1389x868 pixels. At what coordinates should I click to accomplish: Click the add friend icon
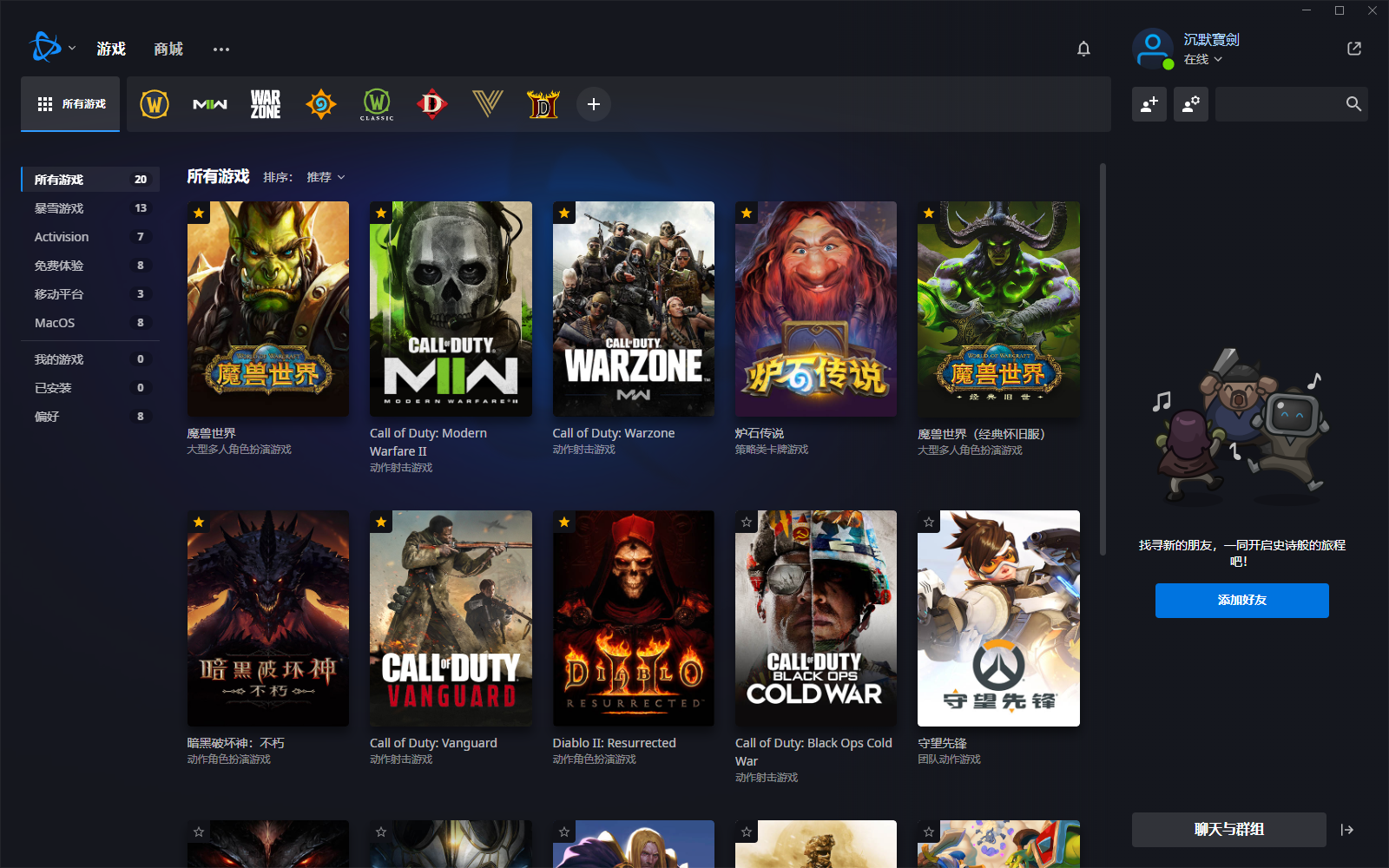click(1149, 104)
